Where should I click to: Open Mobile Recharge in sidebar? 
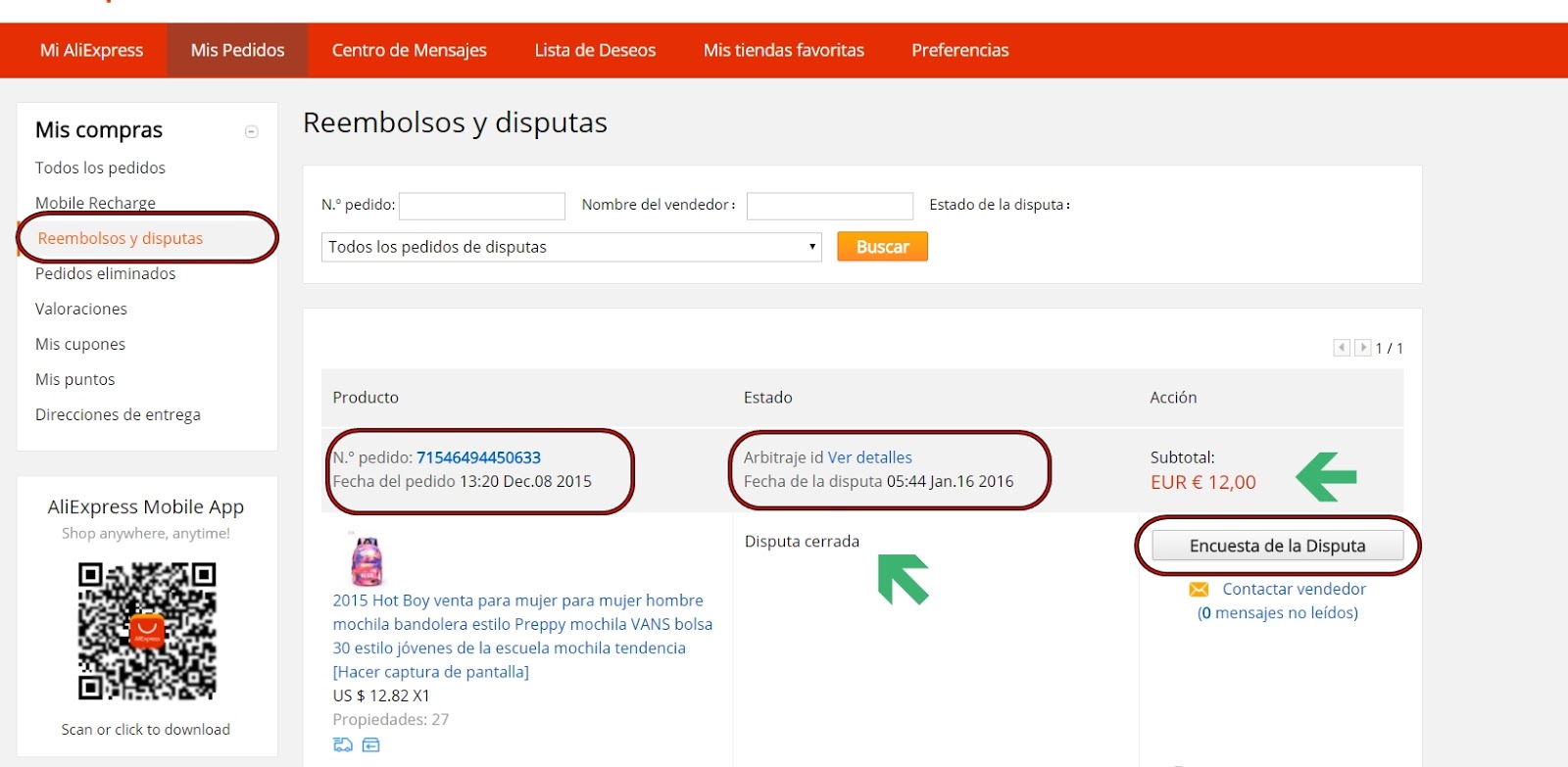[95, 203]
